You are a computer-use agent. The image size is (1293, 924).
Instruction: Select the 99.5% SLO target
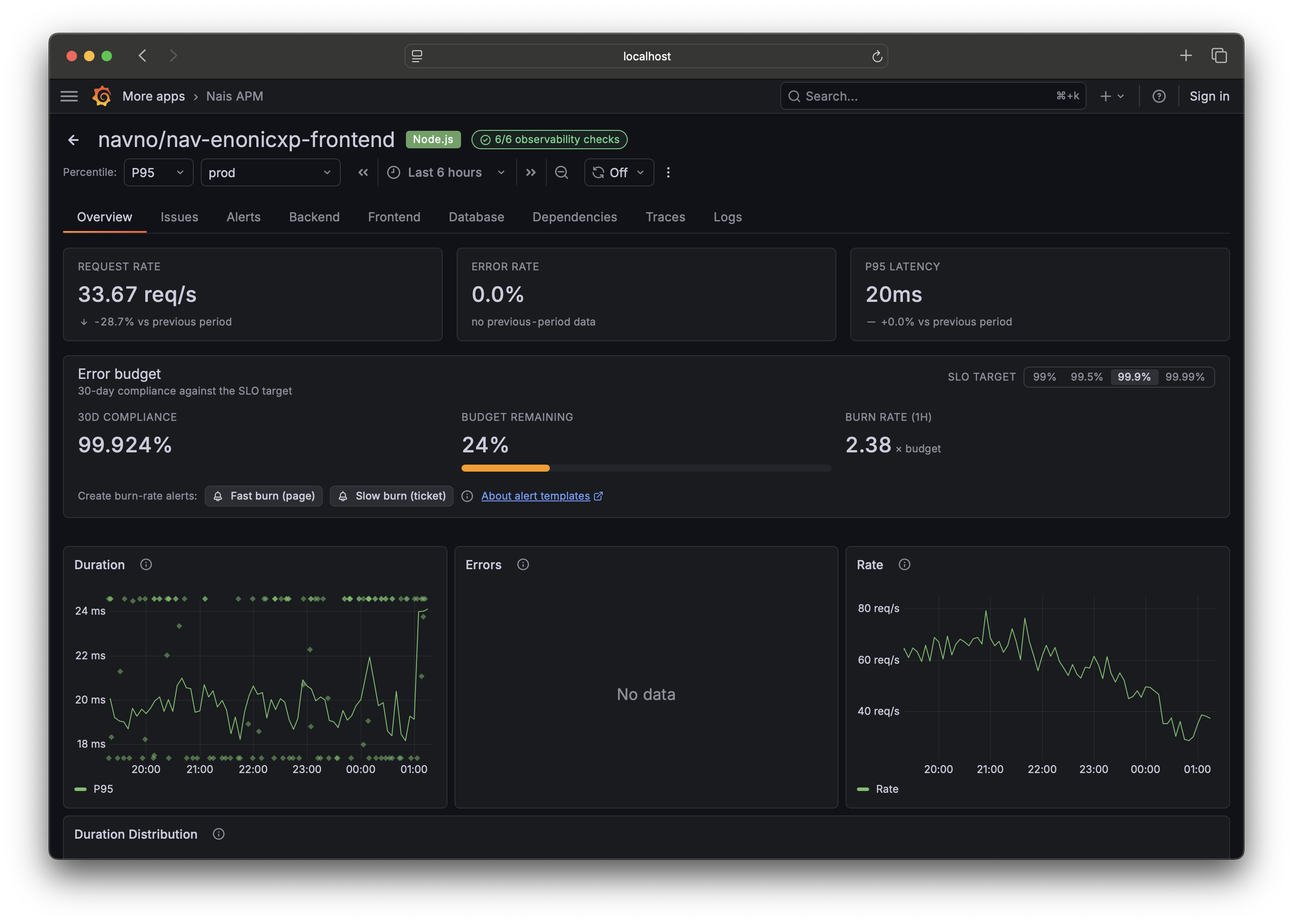(x=1087, y=377)
